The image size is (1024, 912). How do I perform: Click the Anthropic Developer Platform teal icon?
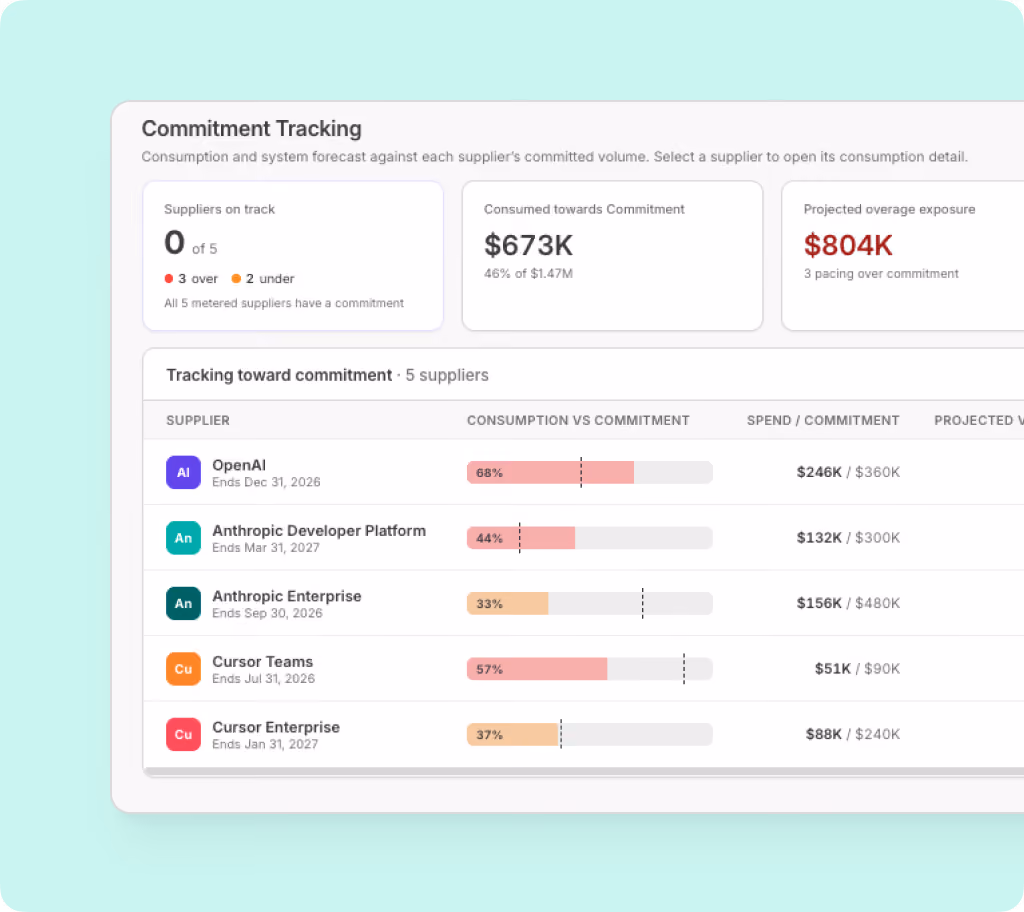tap(183, 538)
